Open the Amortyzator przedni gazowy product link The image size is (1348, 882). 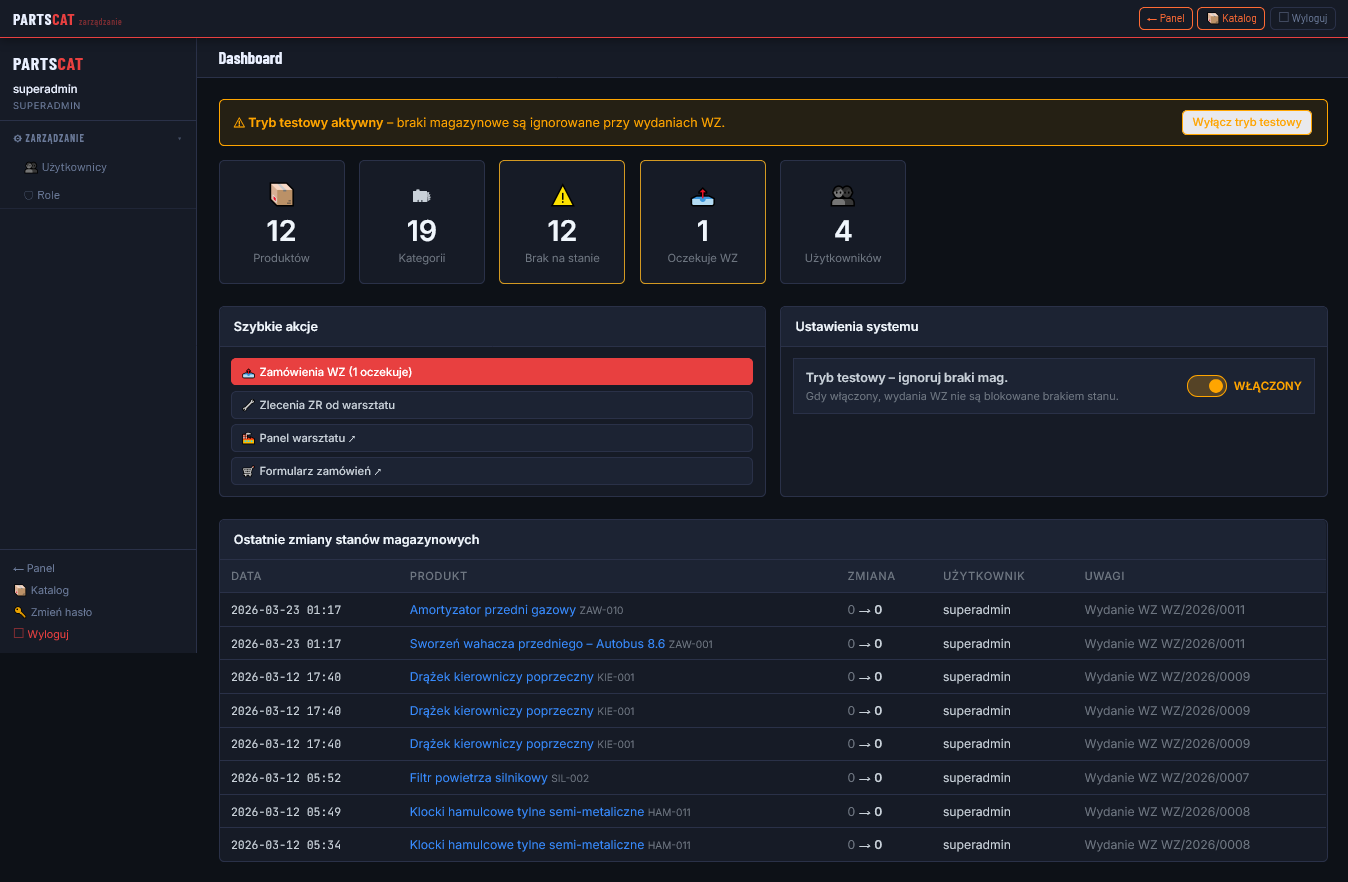(492, 610)
